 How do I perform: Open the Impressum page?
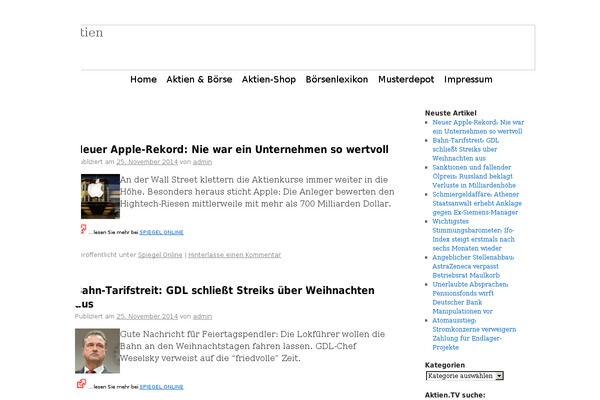pyautogui.click(x=468, y=79)
